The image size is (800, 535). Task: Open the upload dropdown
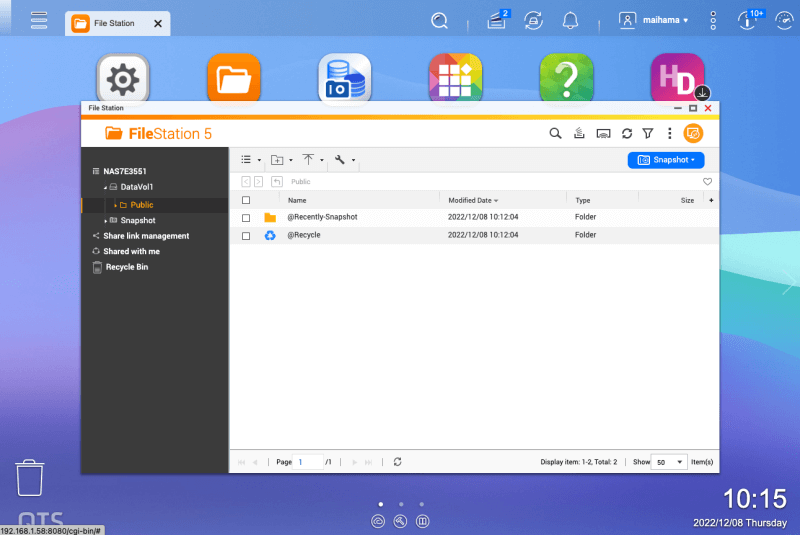tap(313, 160)
